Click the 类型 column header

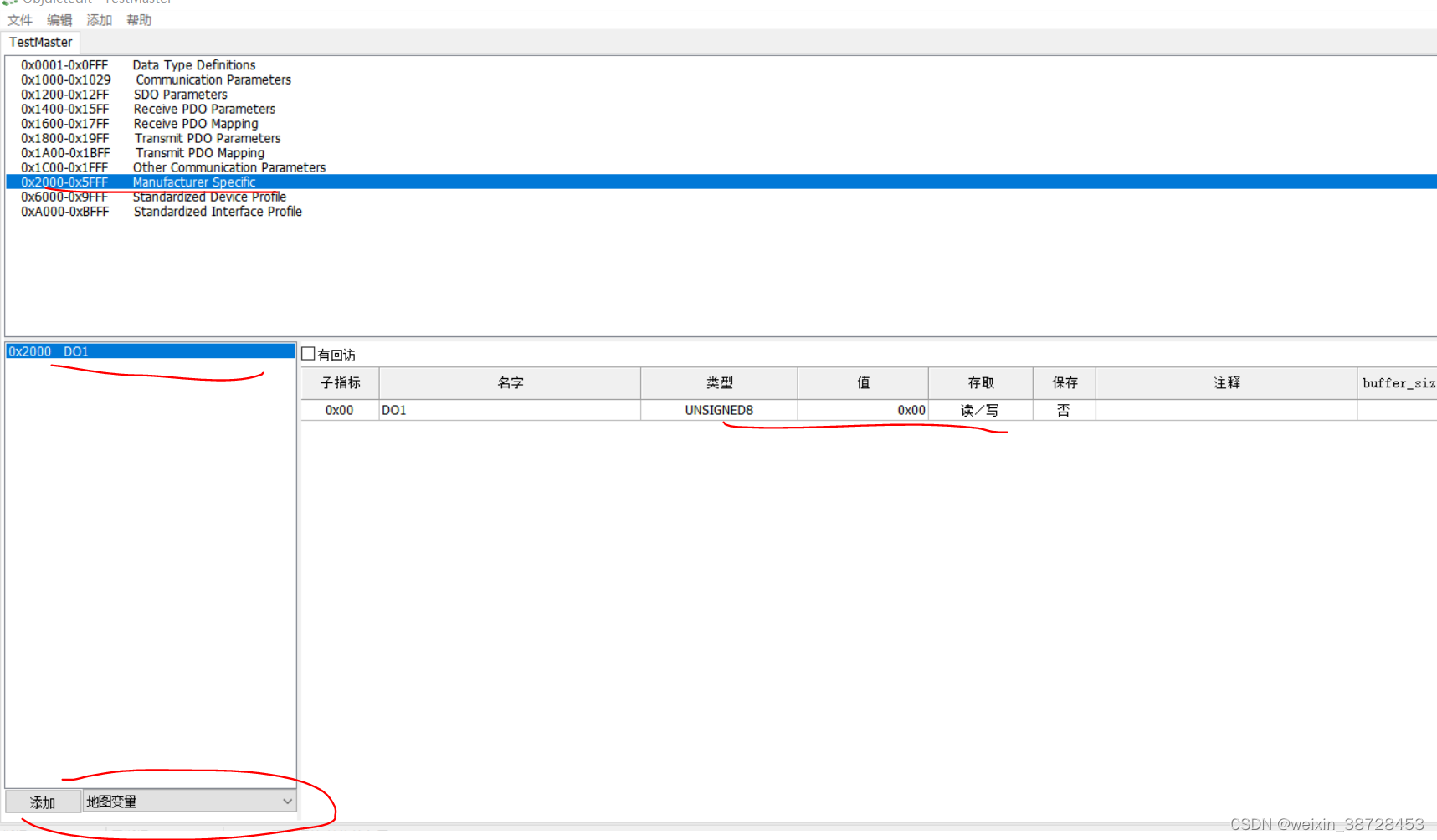[x=720, y=383]
